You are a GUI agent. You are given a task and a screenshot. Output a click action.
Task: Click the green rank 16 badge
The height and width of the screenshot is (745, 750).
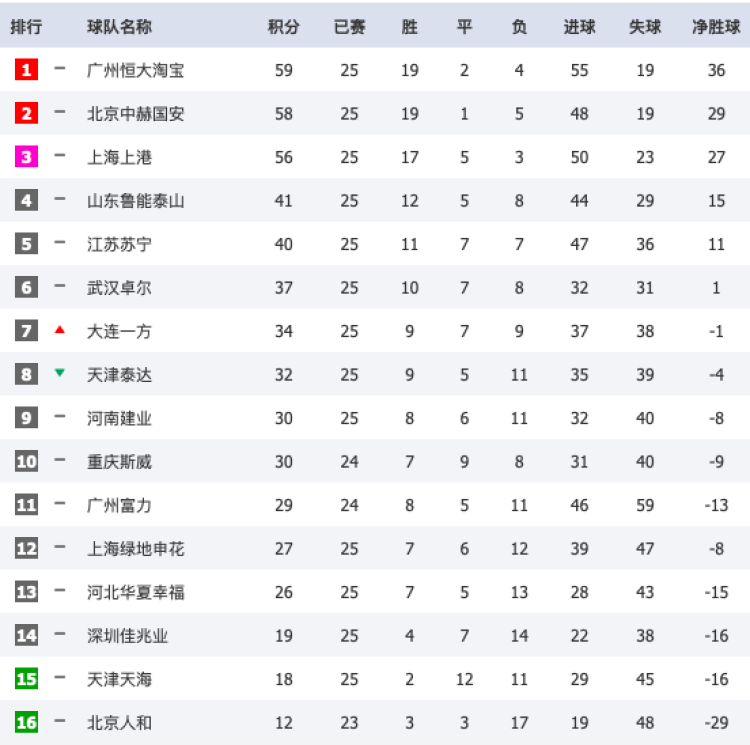point(26,723)
